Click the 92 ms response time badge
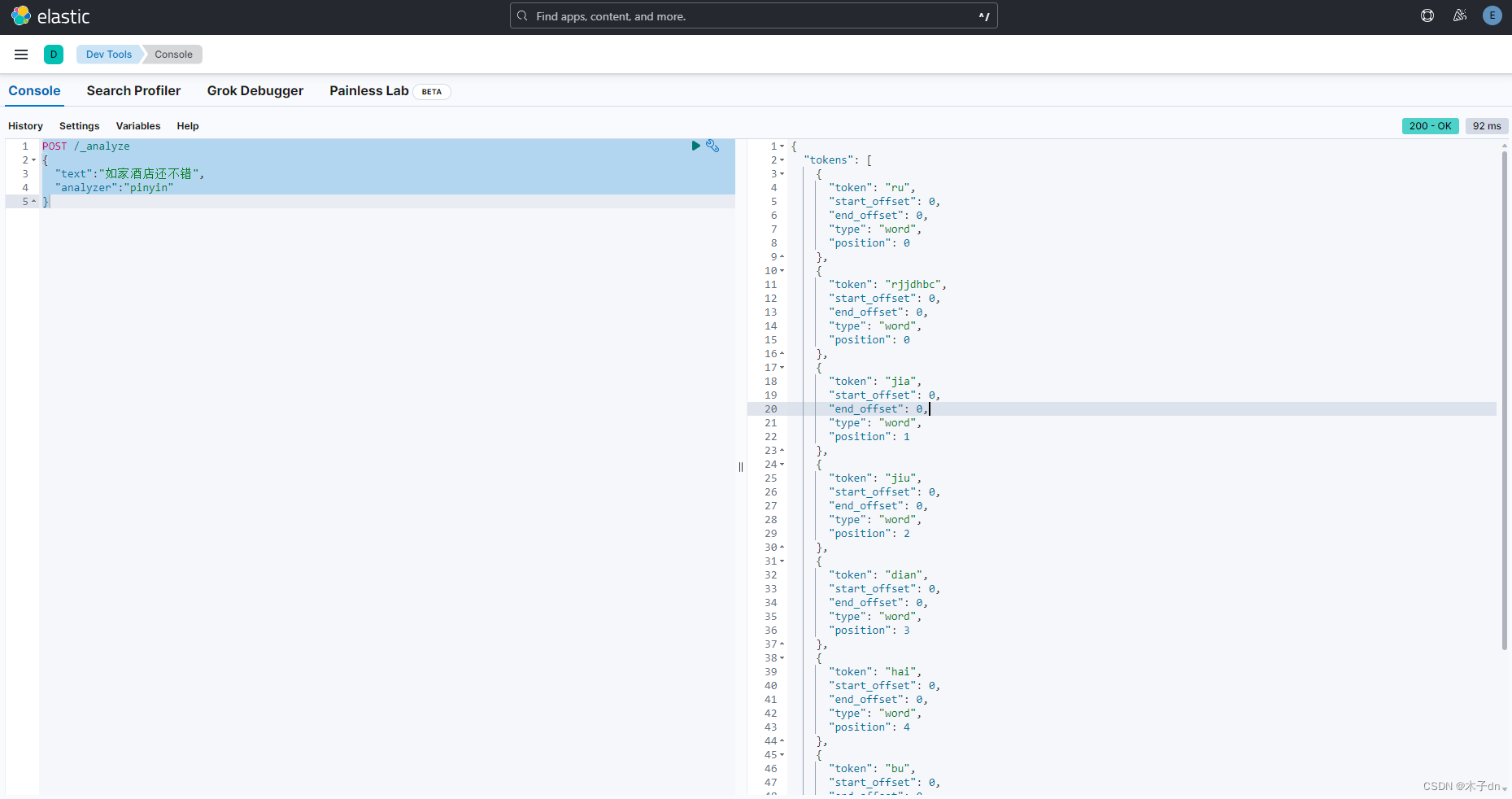 coord(1487,126)
